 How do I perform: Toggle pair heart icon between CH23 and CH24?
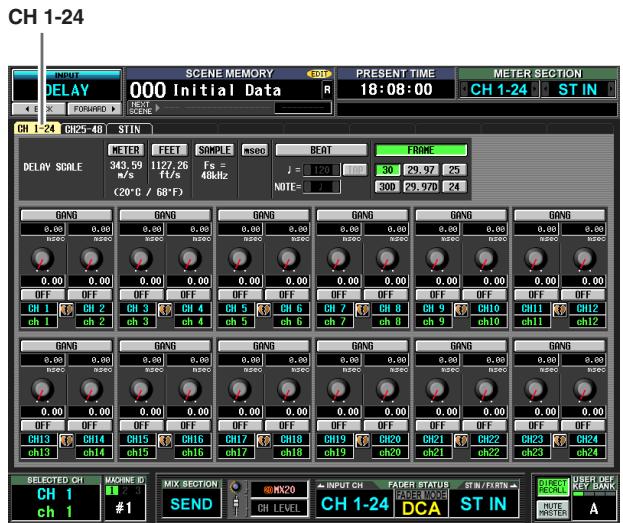pos(560,440)
